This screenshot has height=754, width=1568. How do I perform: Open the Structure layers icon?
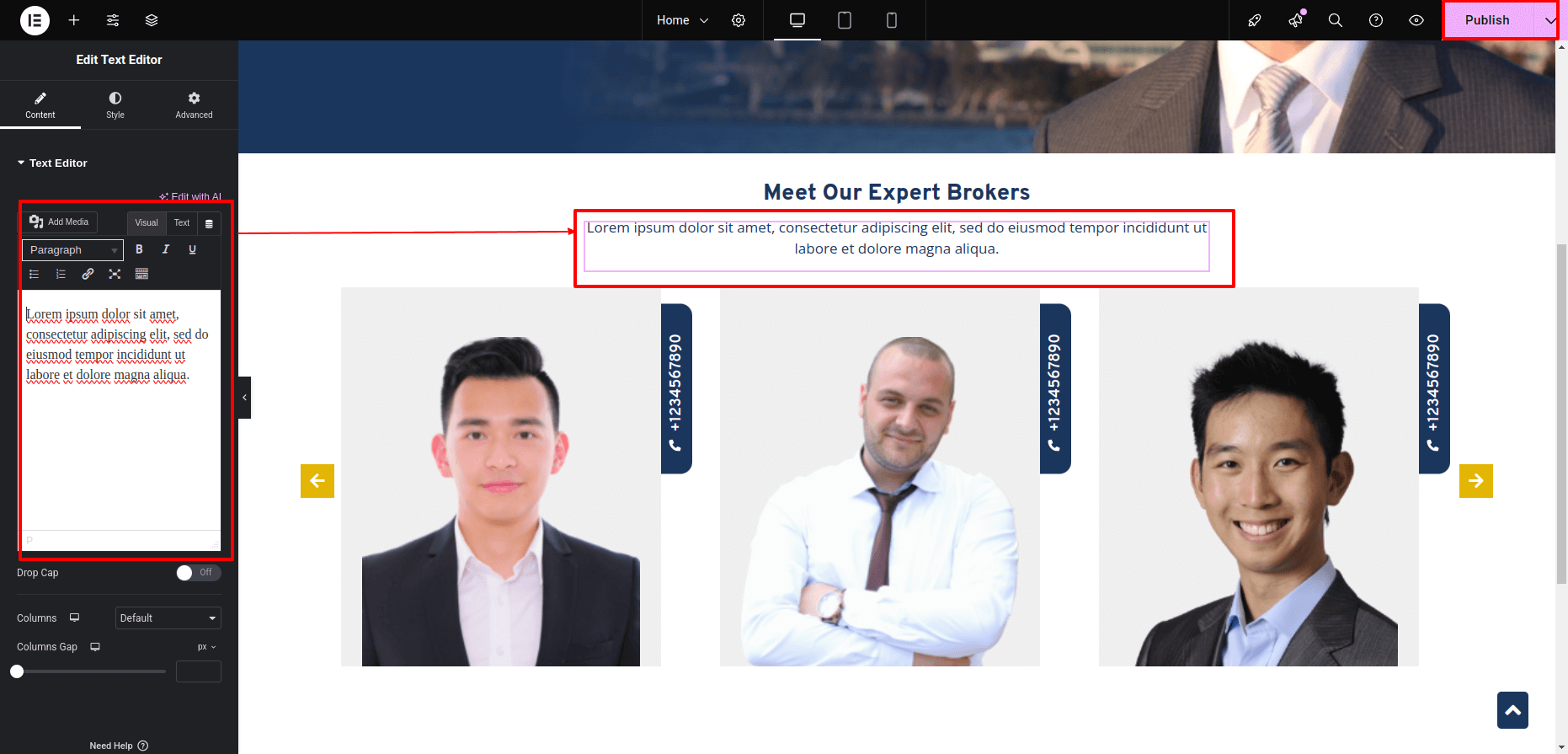tap(152, 20)
